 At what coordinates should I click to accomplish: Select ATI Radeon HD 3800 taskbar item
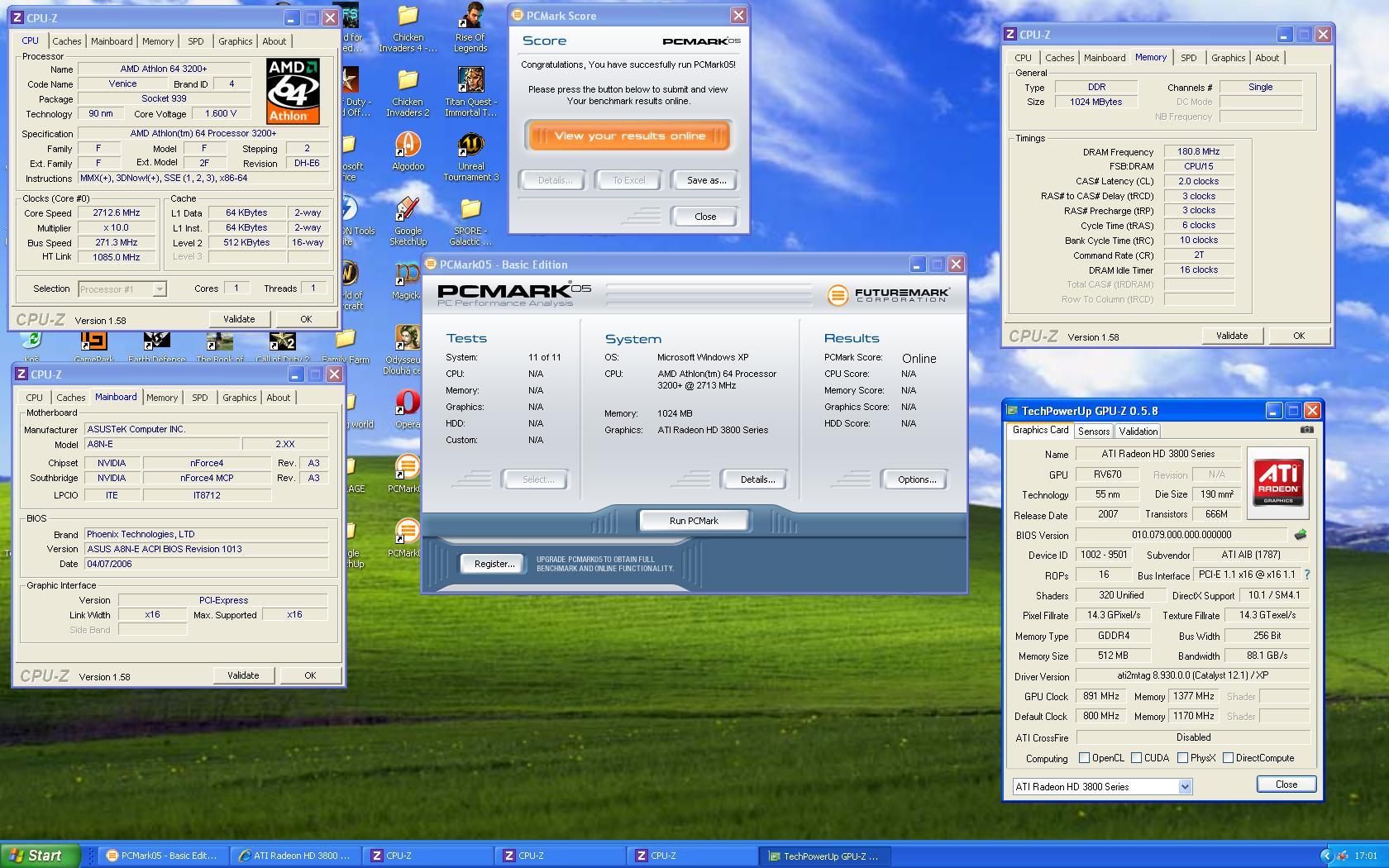pos(296,856)
